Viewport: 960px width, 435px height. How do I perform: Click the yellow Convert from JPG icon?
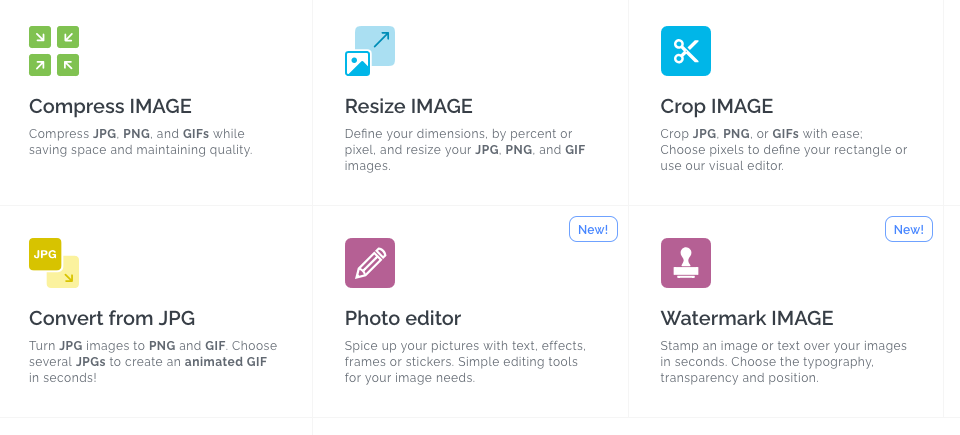coord(54,263)
